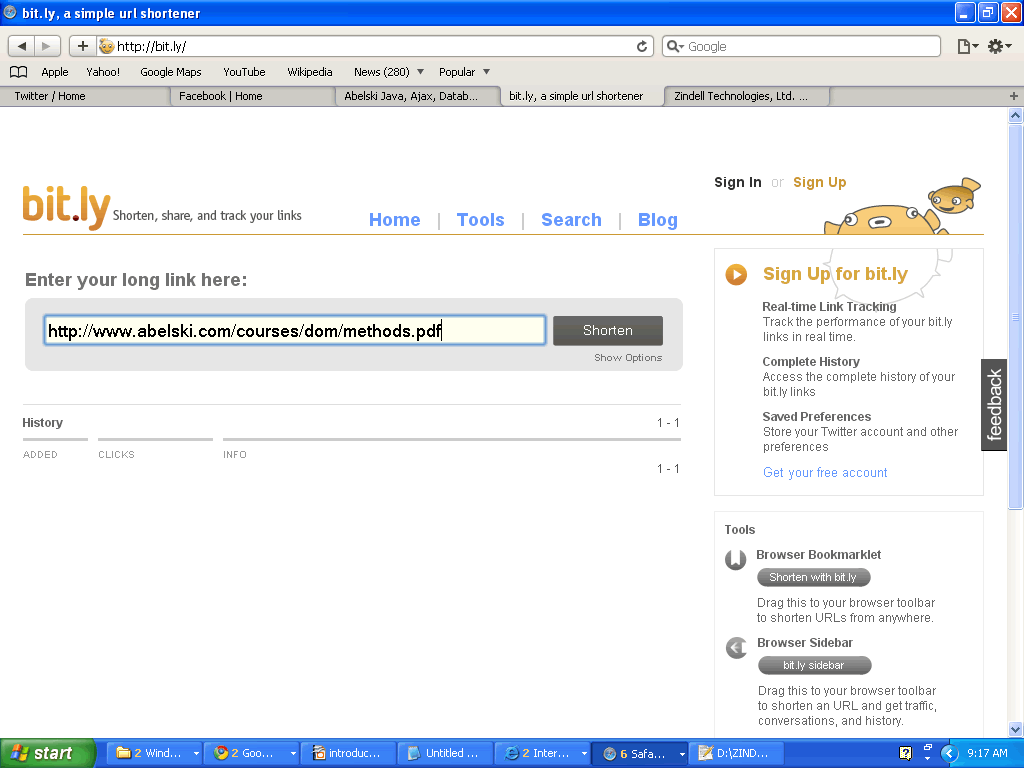
Task: Open the introduc... taskbar window
Action: [347, 754]
